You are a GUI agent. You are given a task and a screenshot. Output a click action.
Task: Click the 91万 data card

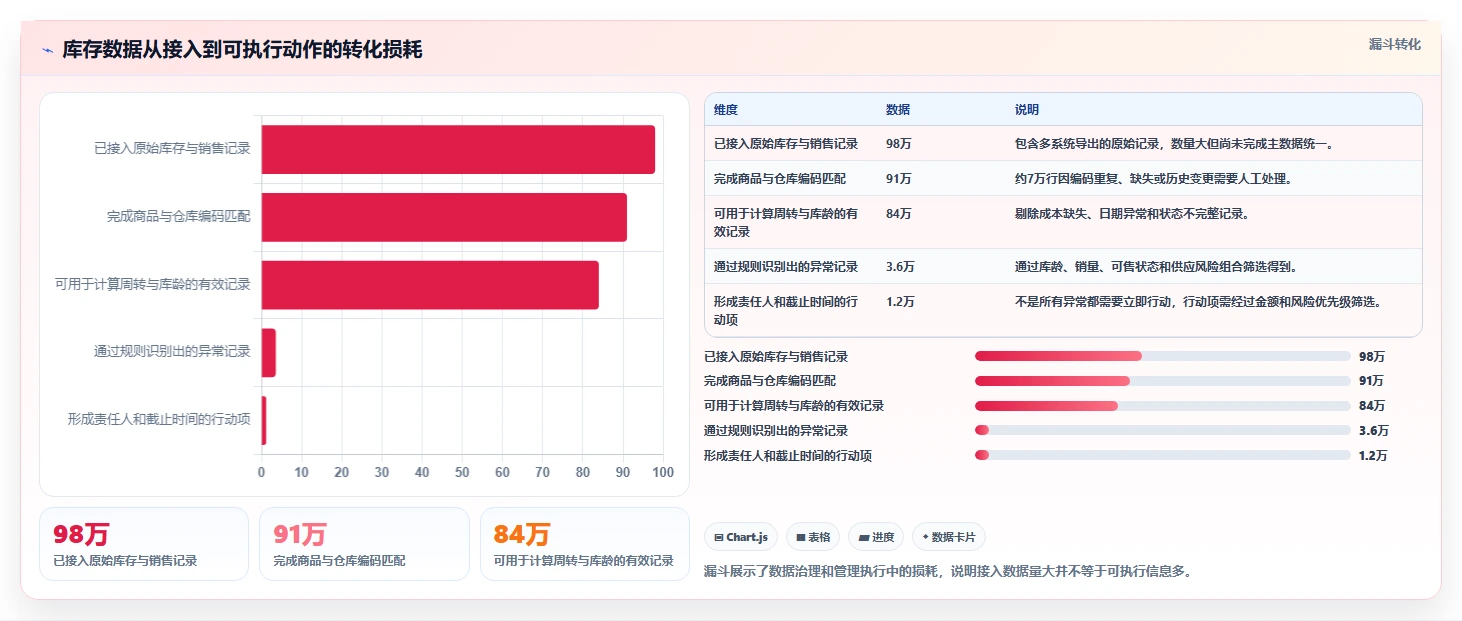click(x=364, y=544)
